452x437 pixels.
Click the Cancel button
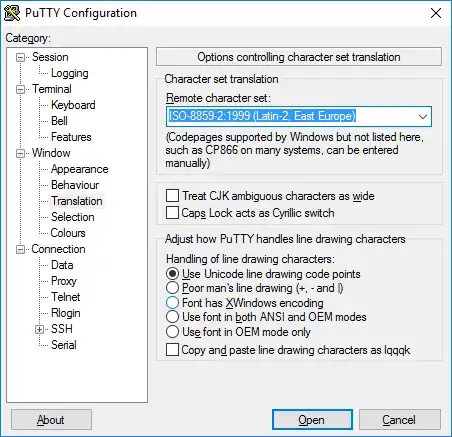point(400,420)
